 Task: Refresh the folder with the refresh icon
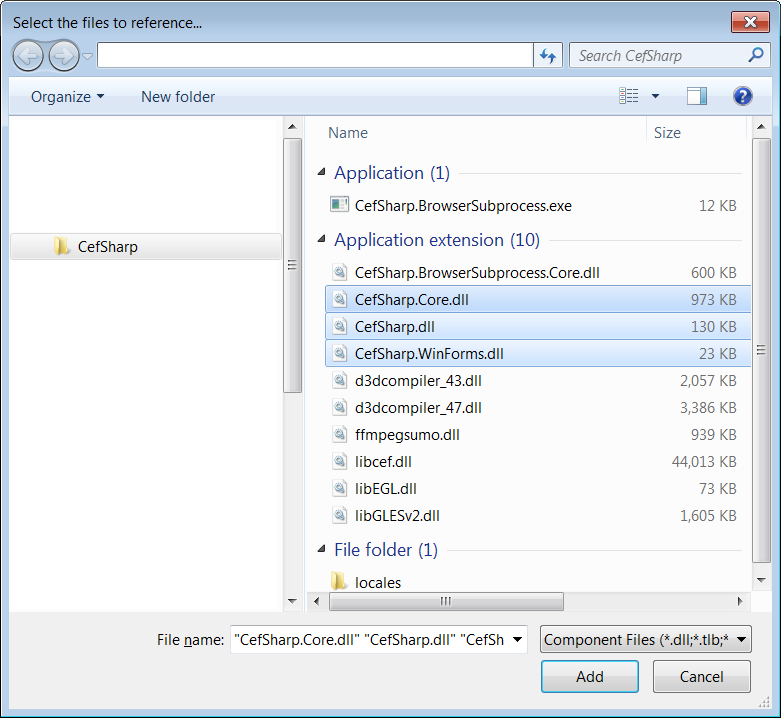point(548,55)
